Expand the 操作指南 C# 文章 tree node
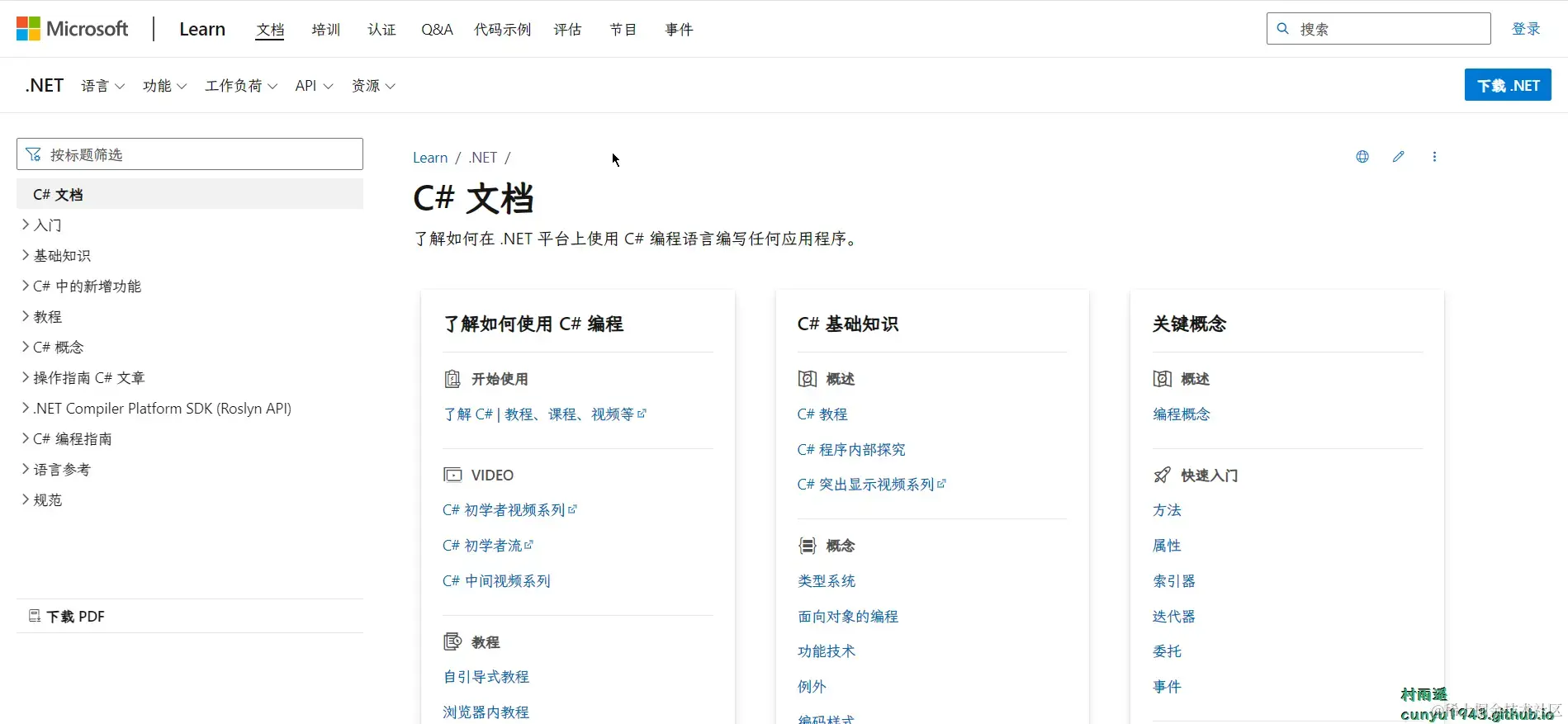 (x=26, y=377)
